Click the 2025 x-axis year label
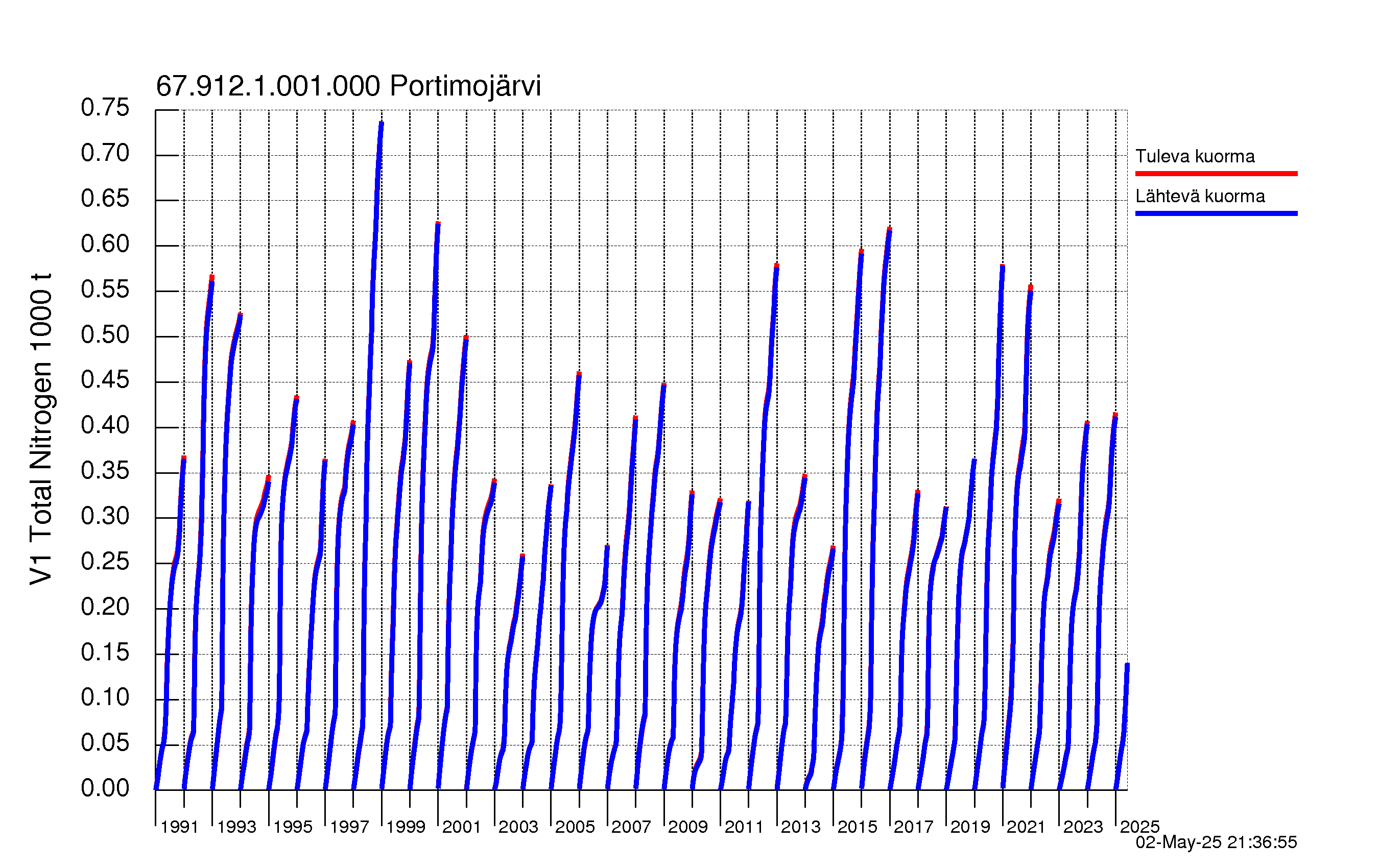 [x=1139, y=827]
